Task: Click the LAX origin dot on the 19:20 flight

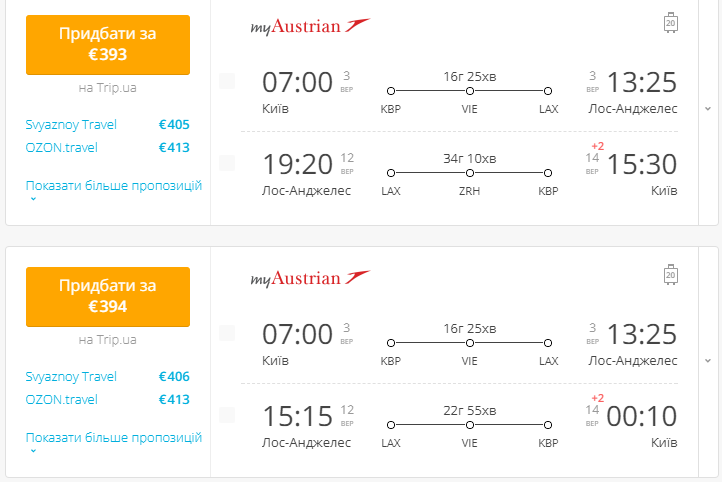Action: (391, 172)
